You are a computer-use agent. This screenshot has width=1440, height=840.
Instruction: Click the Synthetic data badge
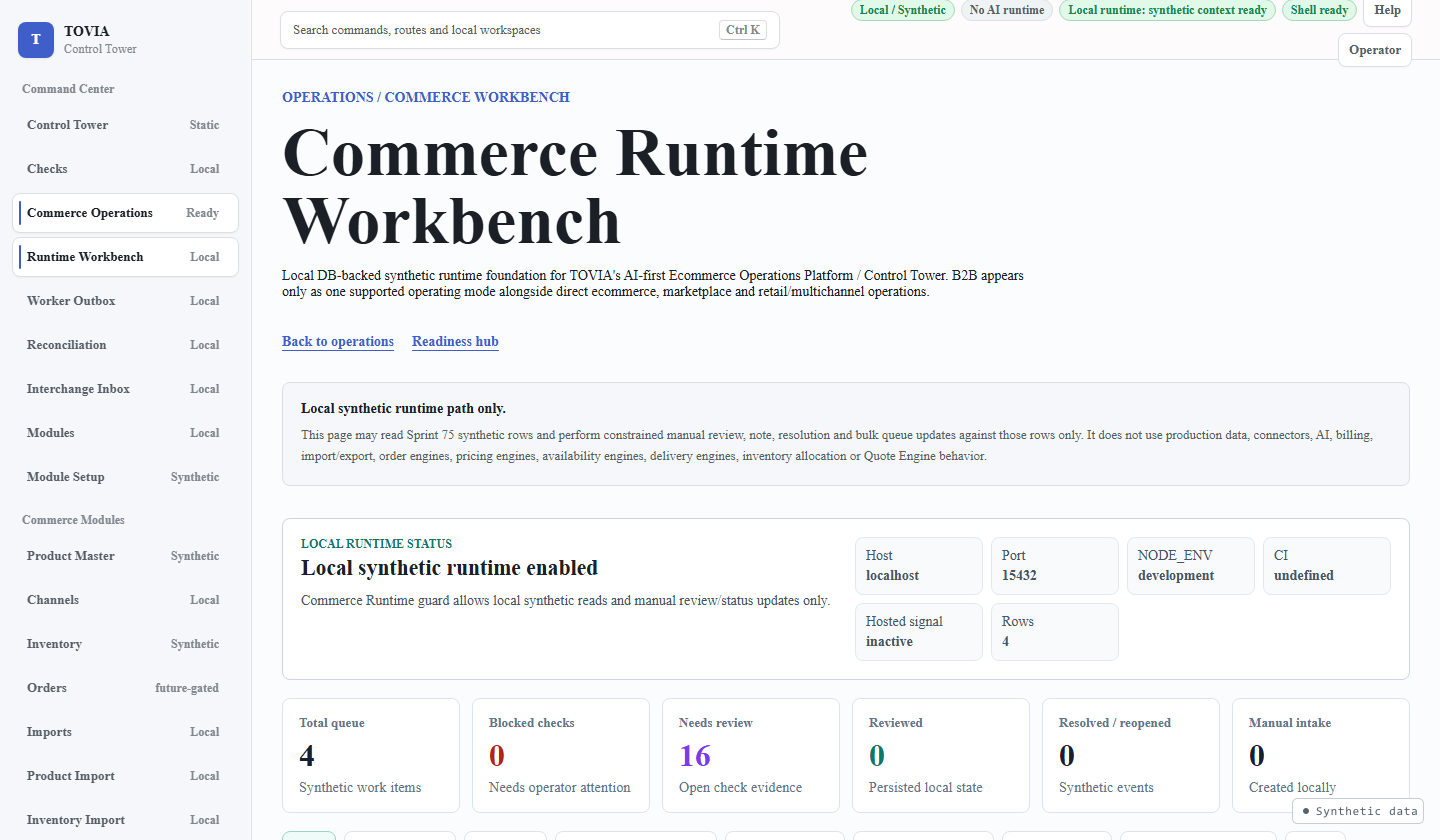coord(1359,811)
